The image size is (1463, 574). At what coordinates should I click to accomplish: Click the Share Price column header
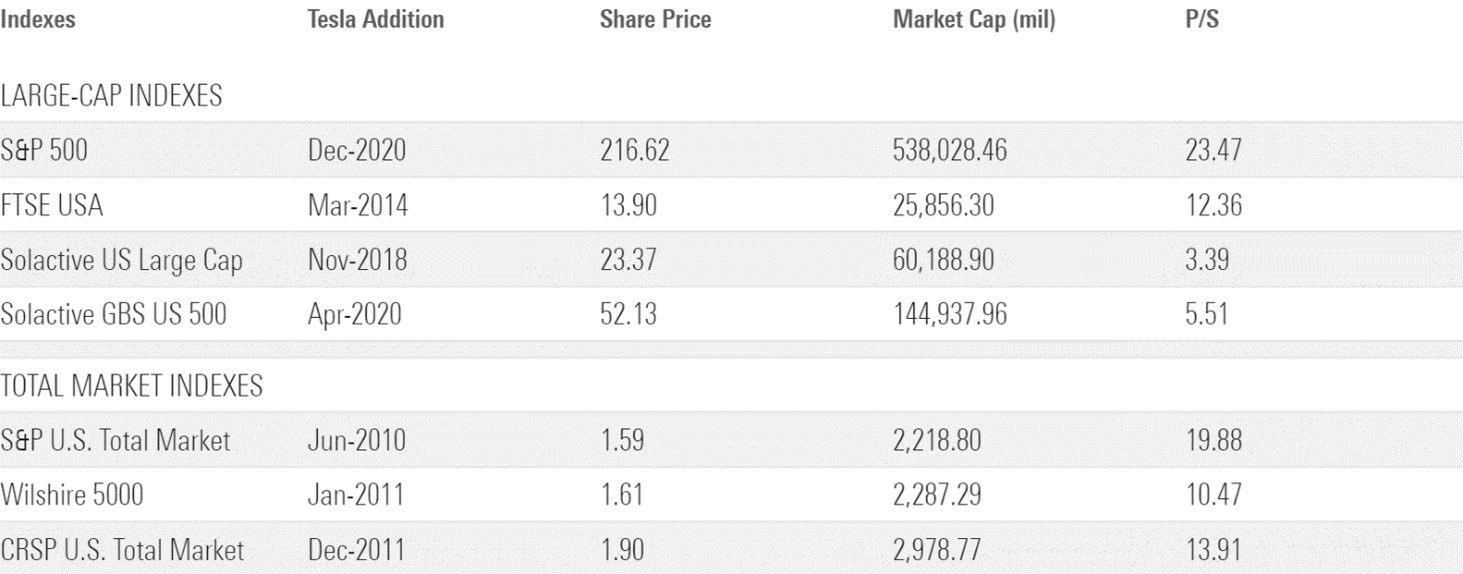tap(655, 19)
